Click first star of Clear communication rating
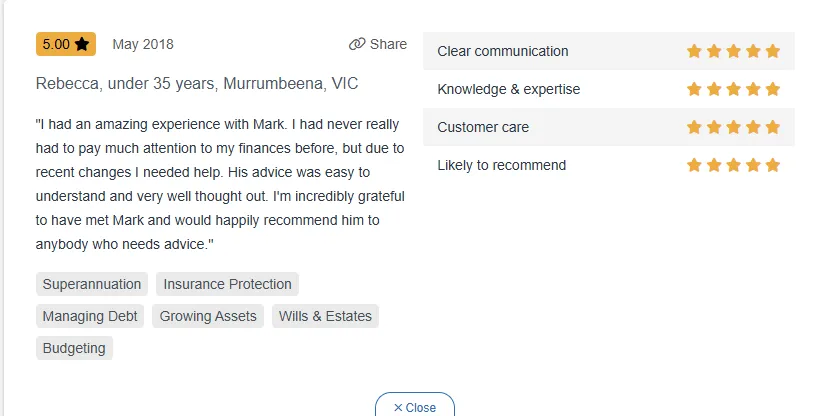Viewport: 822px width, 416px height. (694, 51)
